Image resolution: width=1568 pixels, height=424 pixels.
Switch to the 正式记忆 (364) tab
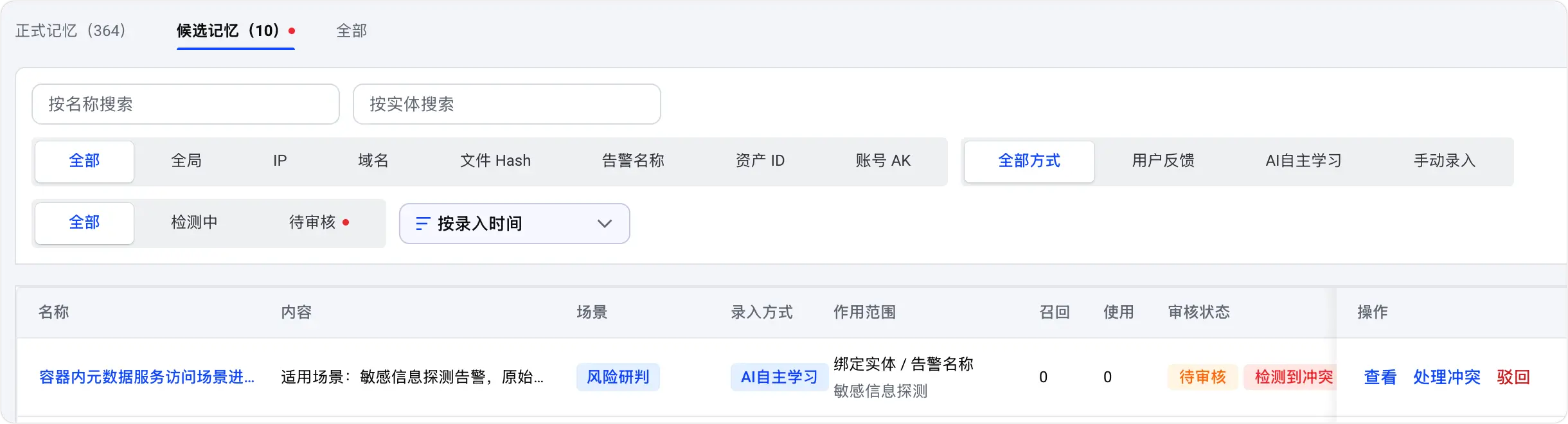71,30
